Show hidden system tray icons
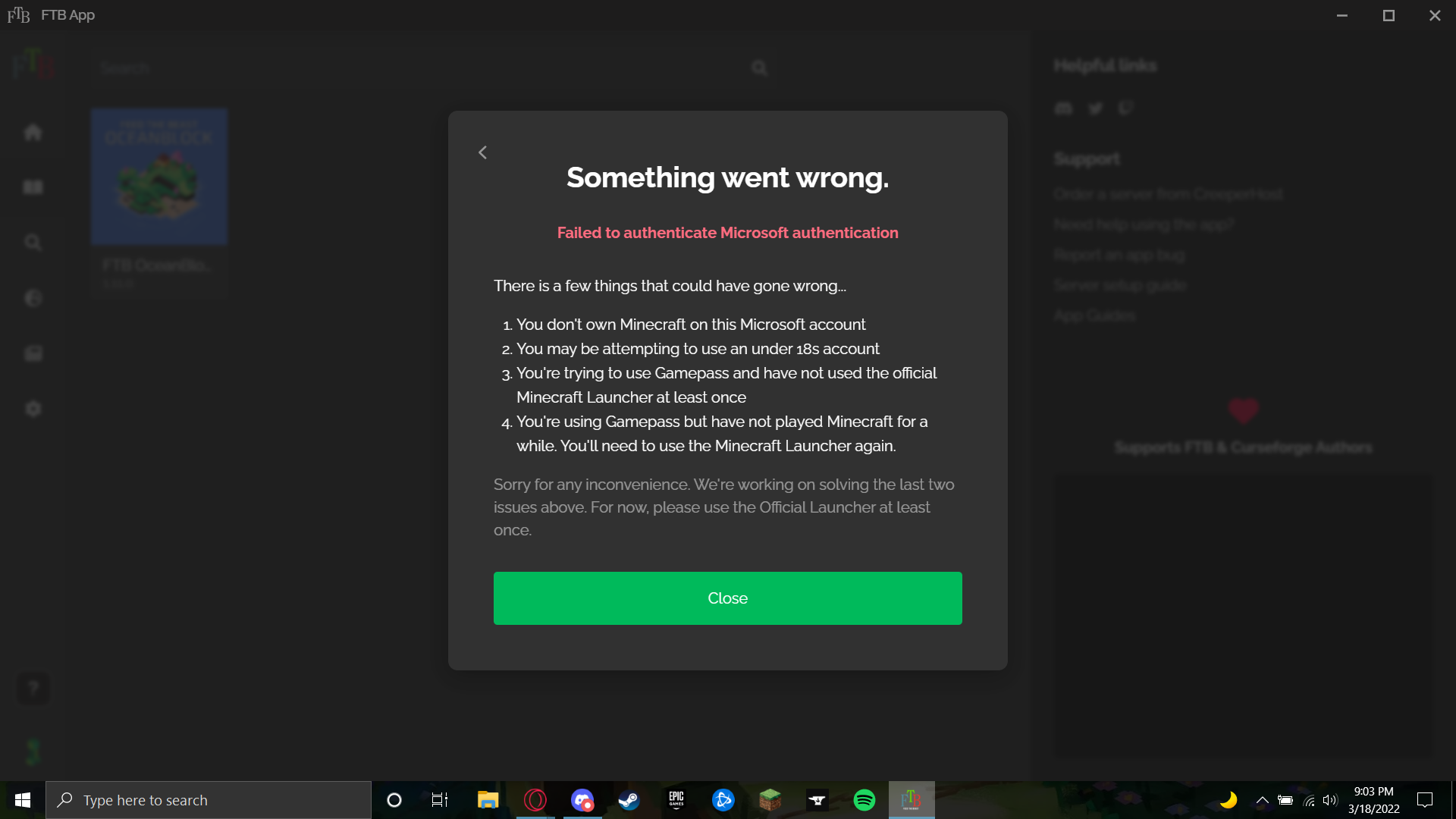Image resolution: width=1456 pixels, height=819 pixels. (x=1262, y=800)
